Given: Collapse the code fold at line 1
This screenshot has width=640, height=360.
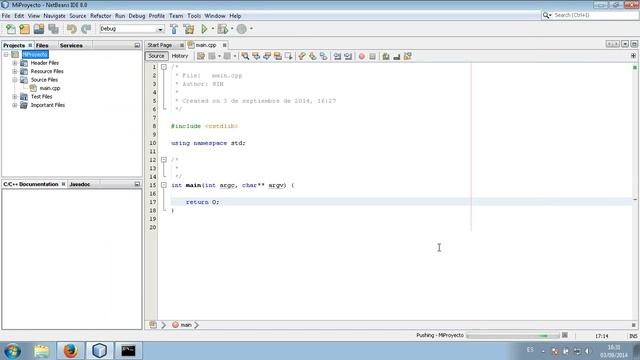Looking at the screenshot, I should point(164,67).
